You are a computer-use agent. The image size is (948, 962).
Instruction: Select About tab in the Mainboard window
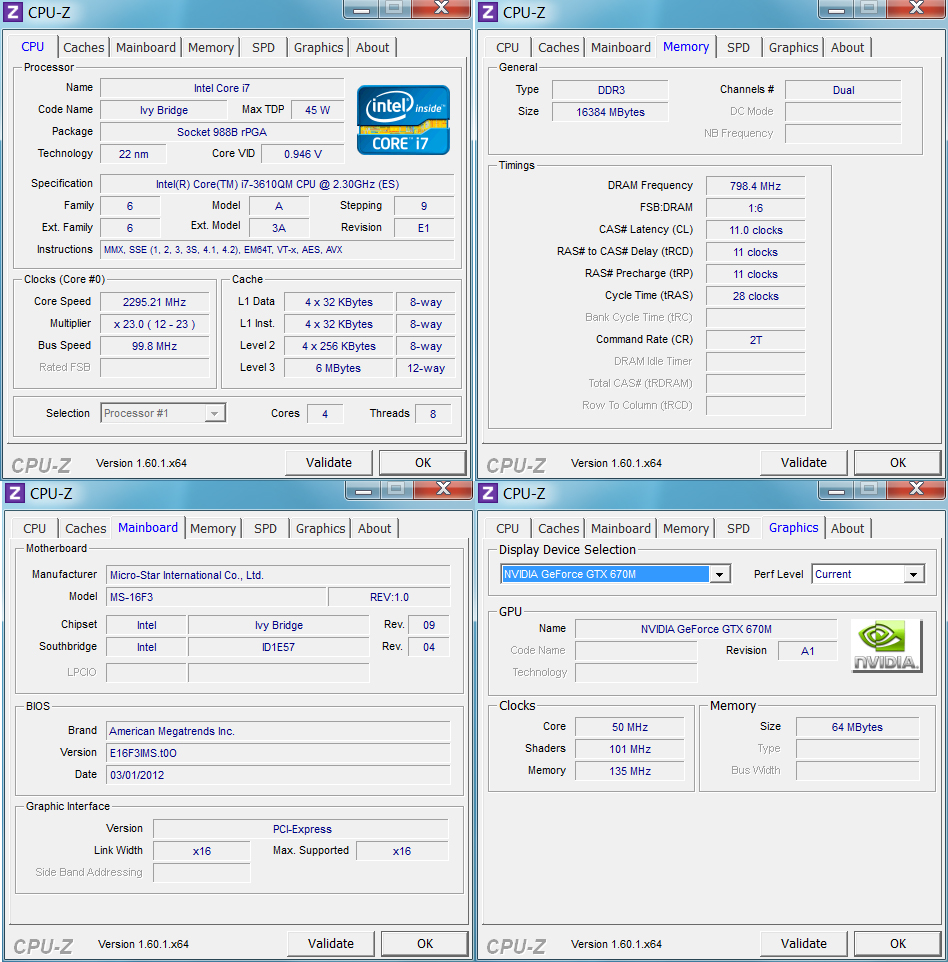(x=374, y=528)
